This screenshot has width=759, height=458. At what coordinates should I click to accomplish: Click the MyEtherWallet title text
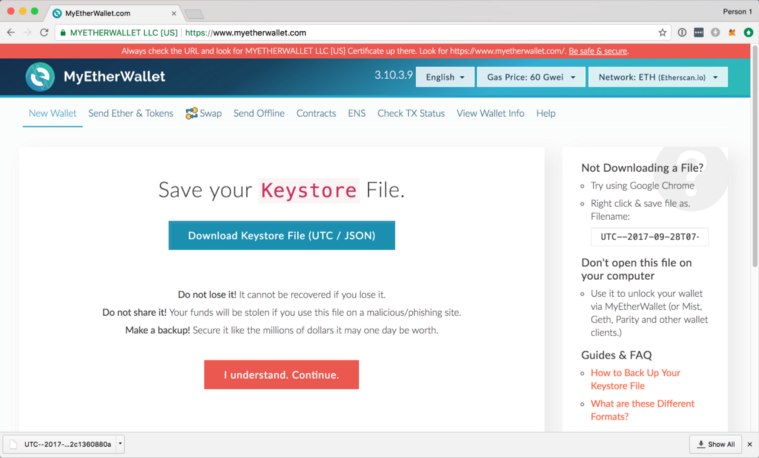pyautogui.click(x=114, y=76)
